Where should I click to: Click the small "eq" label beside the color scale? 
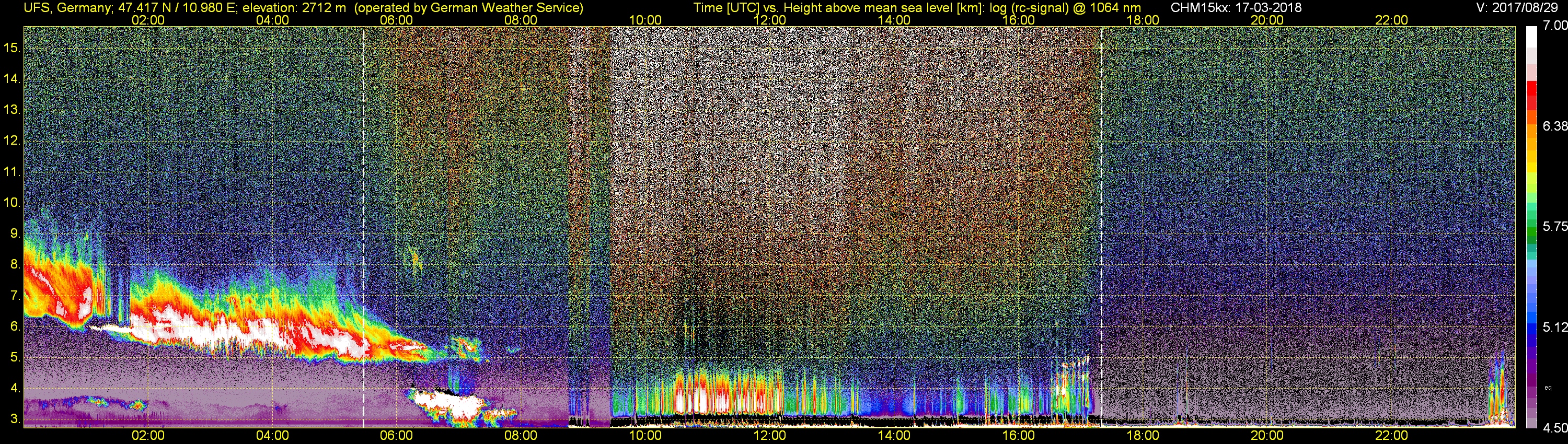coord(1548,388)
